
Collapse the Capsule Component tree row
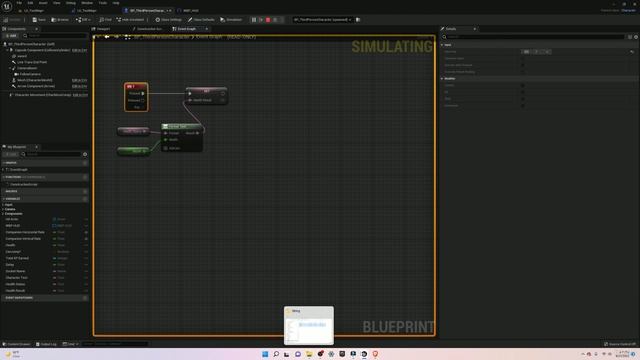7,50
